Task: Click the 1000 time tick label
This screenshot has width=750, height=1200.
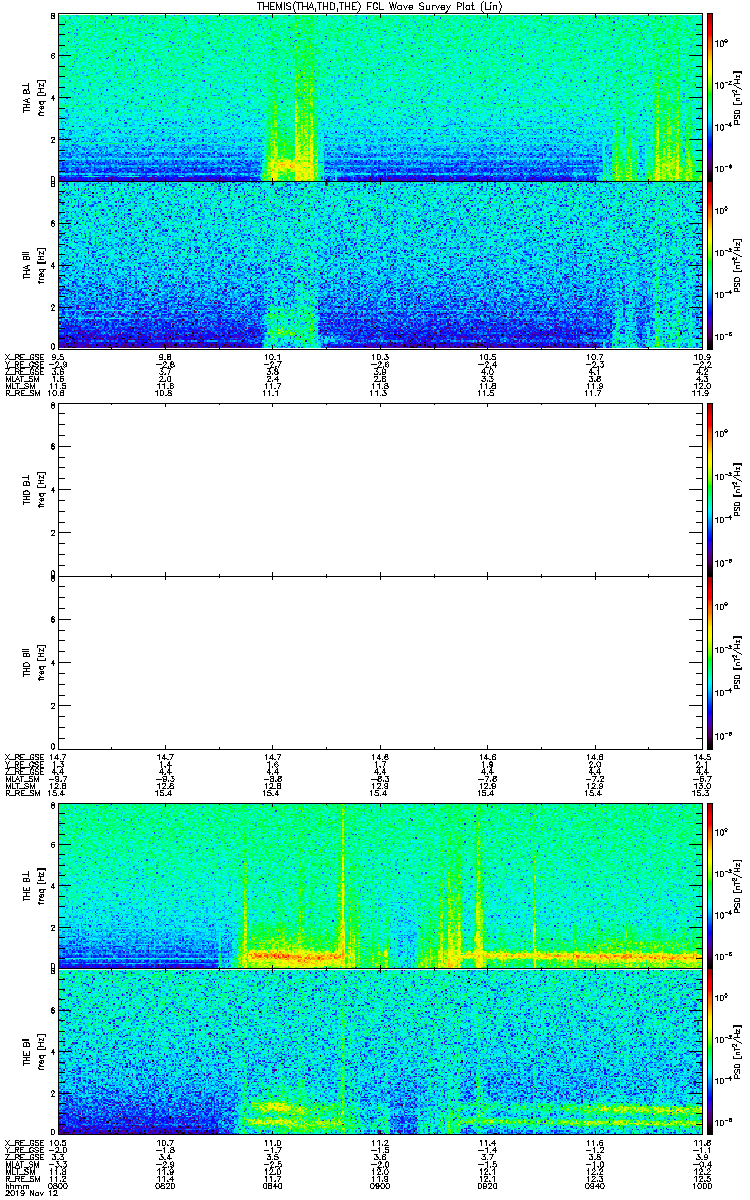Action: pos(701,1185)
